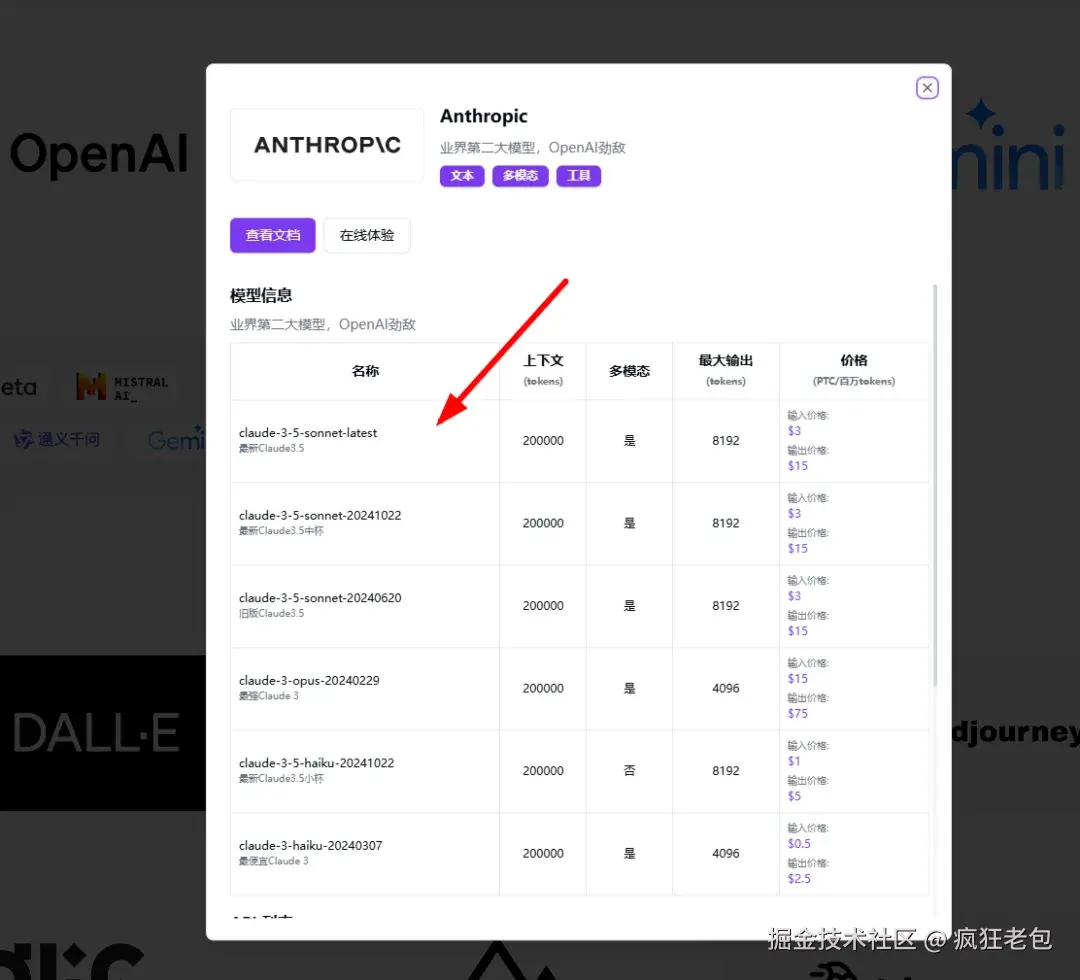Click the OpenAI logo in background page
This screenshot has width=1080, height=980.
tap(98, 153)
